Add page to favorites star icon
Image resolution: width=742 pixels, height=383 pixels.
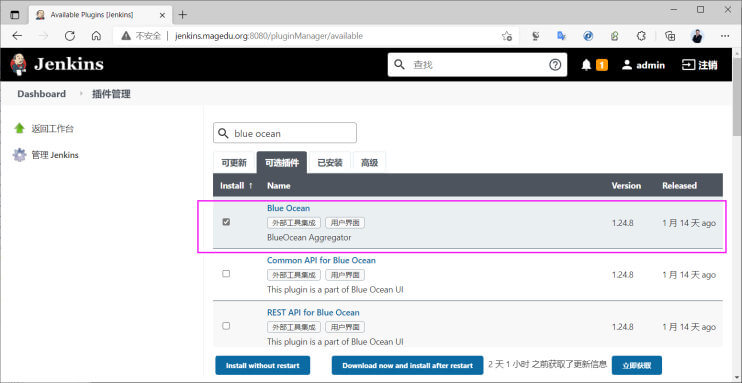pyautogui.click(x=507, y=36)
